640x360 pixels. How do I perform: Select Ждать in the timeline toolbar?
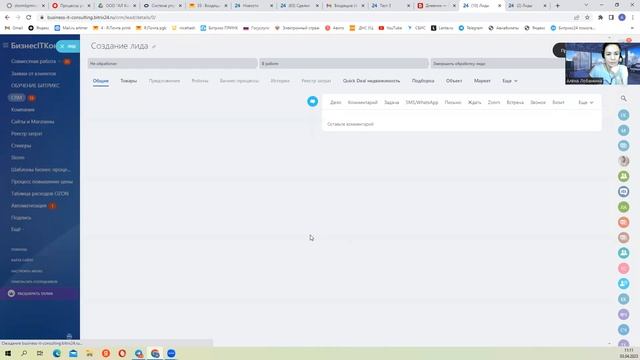coord(474,102)
